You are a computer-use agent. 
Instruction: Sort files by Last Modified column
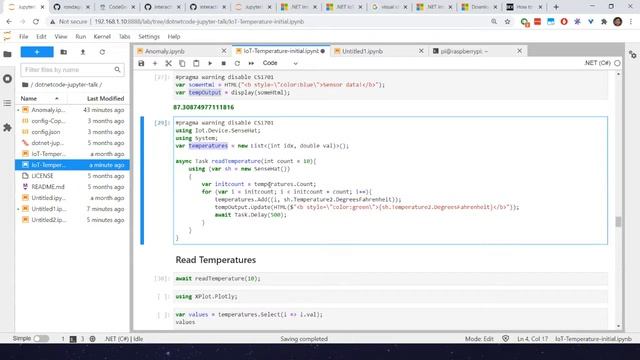[x=105, y=98]
